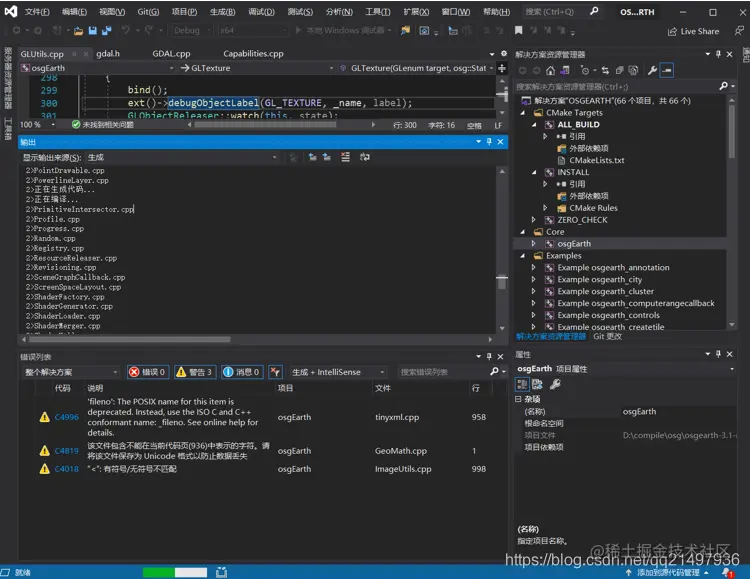
Task: Click the Home icon in Solution Explorer toolbar
Action: pyautogui.click(x=551, y=70)
